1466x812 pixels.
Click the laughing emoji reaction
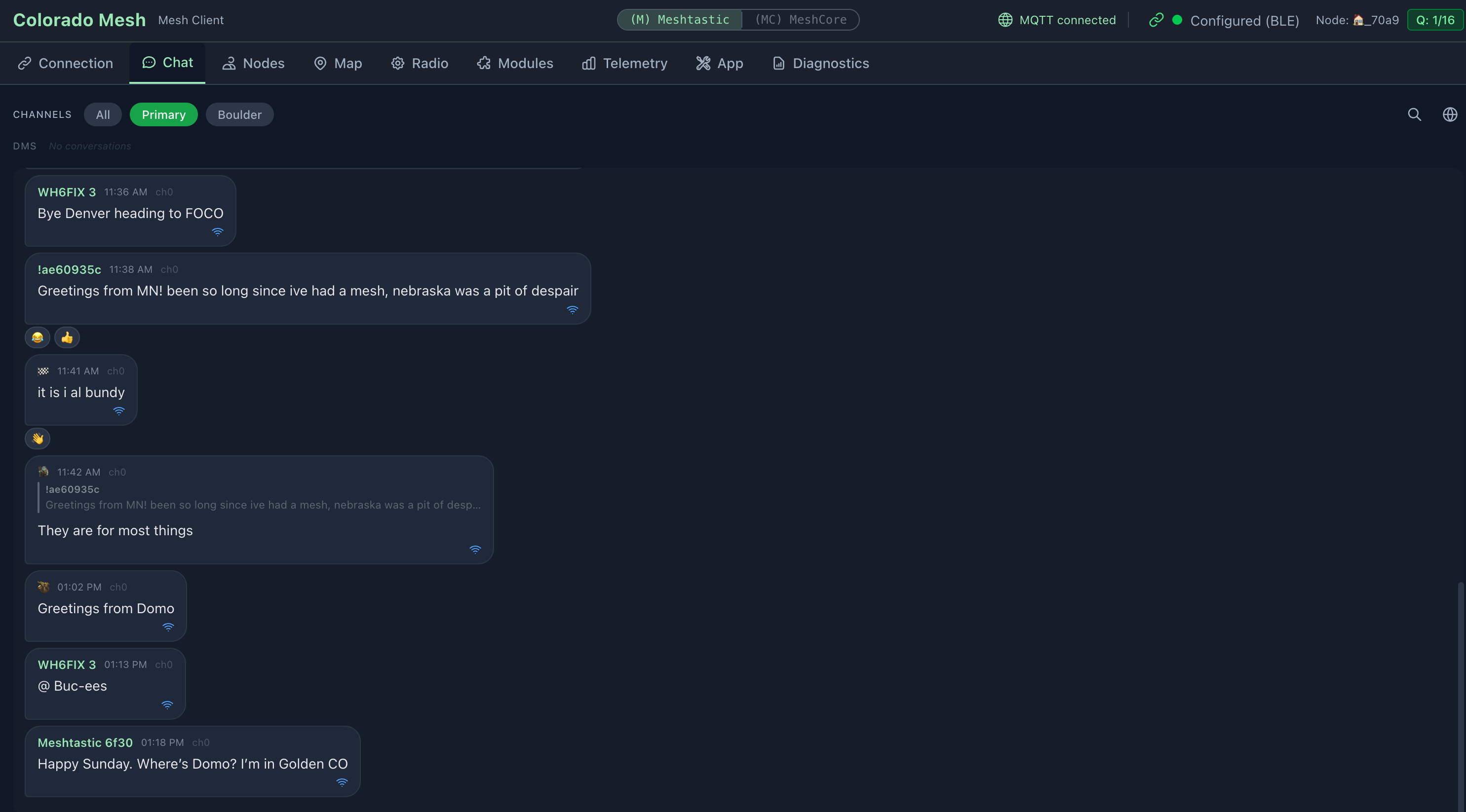(38, 338)
